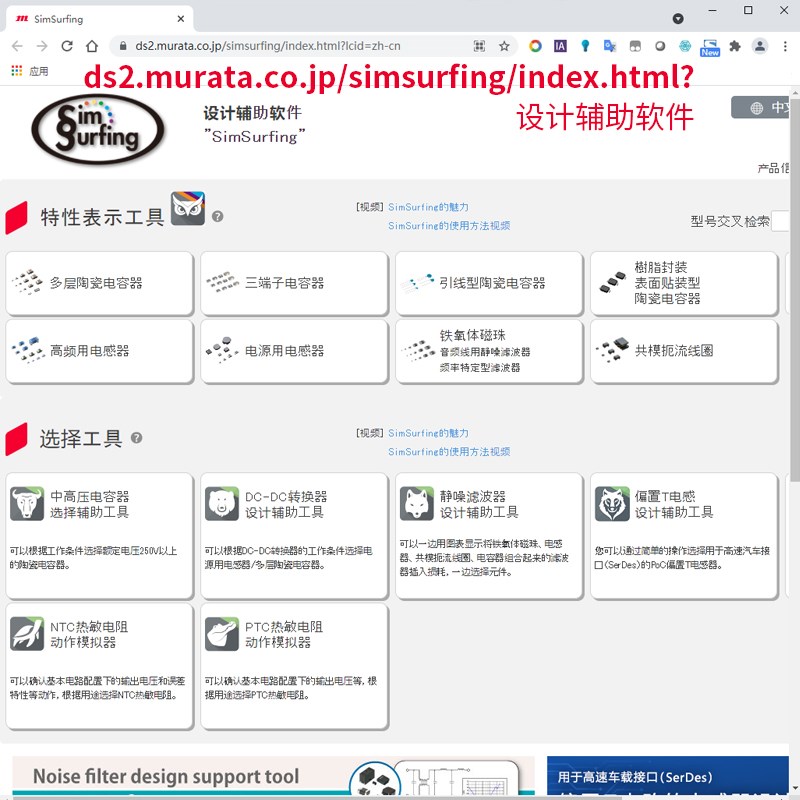Click the 静噪滤波器 设计辅助工具 title
The width and height of the screenshot is (800, 800).
click(x=479, y=504)
